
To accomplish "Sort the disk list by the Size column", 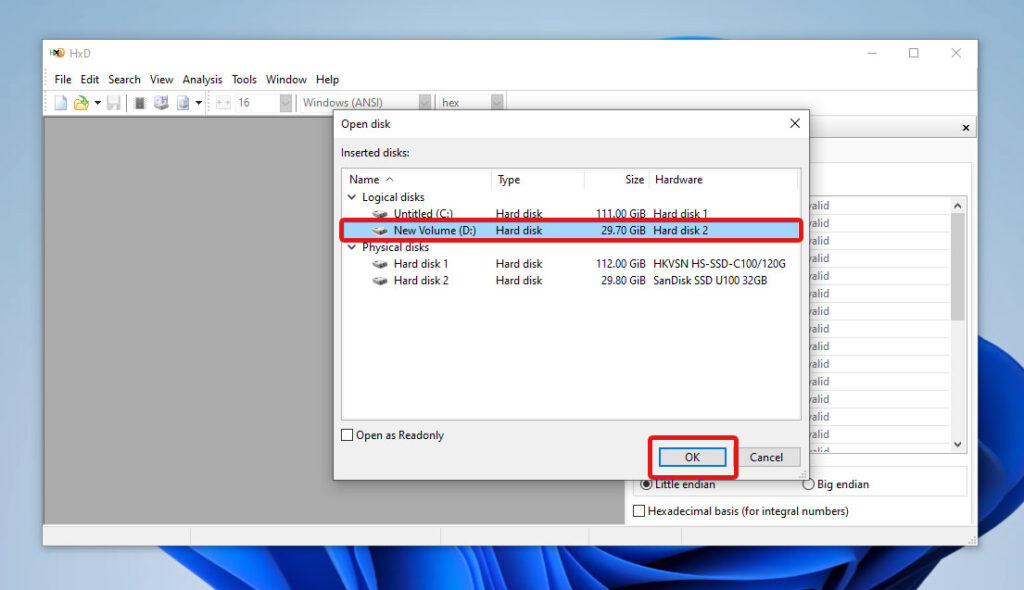I will coord(617,179).
